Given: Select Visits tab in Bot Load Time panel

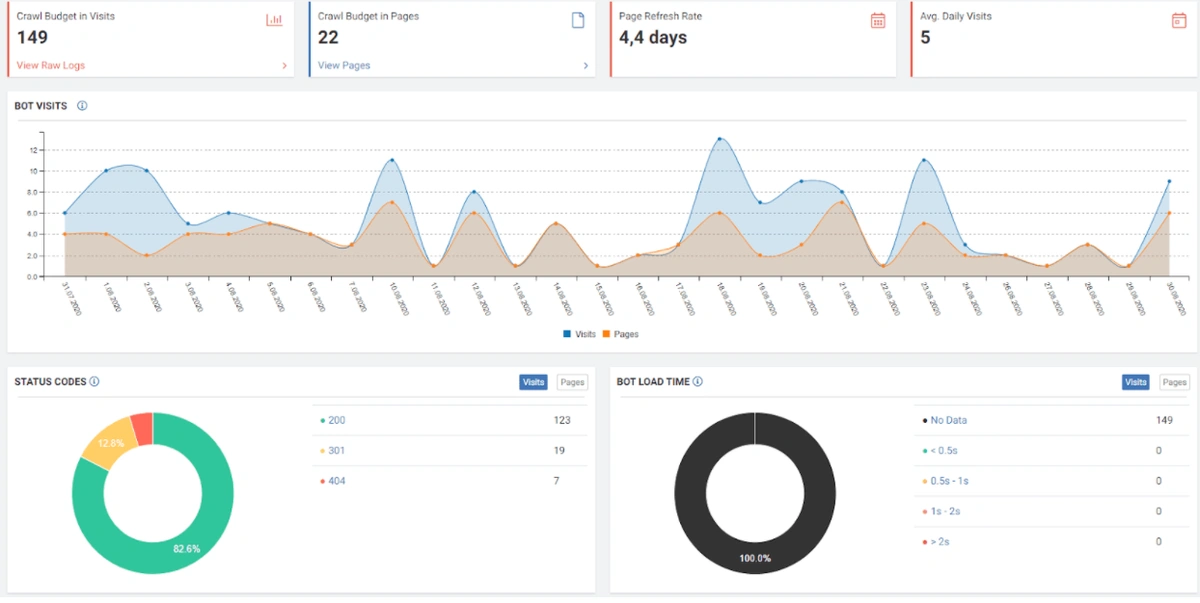Looking at the screenshot, I should pos(1136,382).
